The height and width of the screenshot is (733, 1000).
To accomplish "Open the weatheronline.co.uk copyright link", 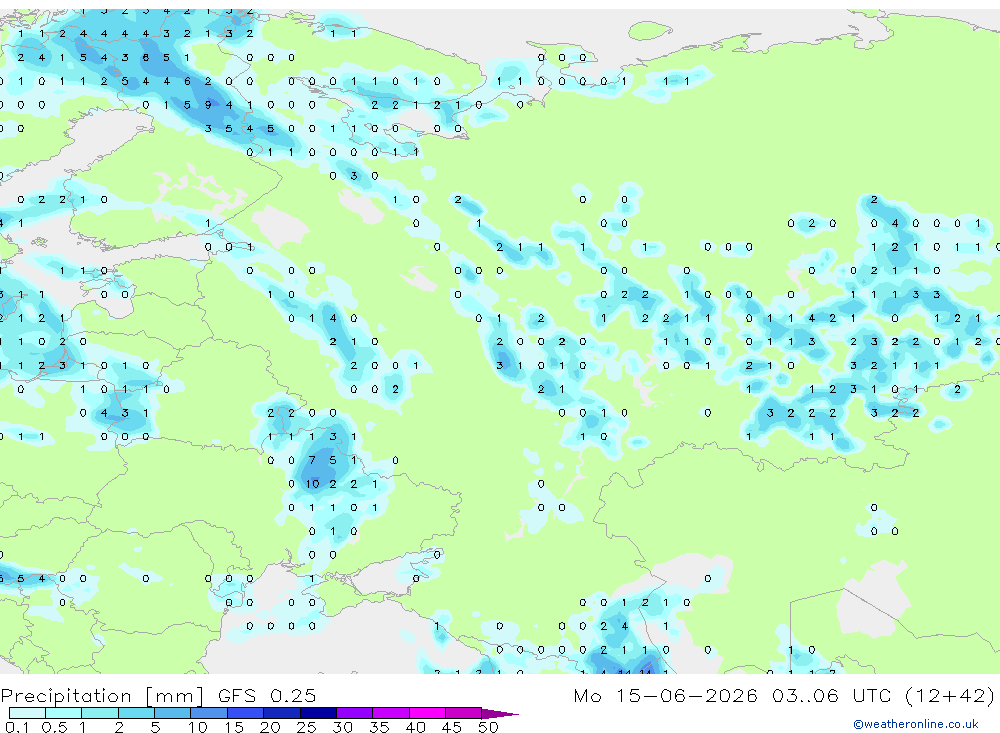I will click(x=915, y=723).
